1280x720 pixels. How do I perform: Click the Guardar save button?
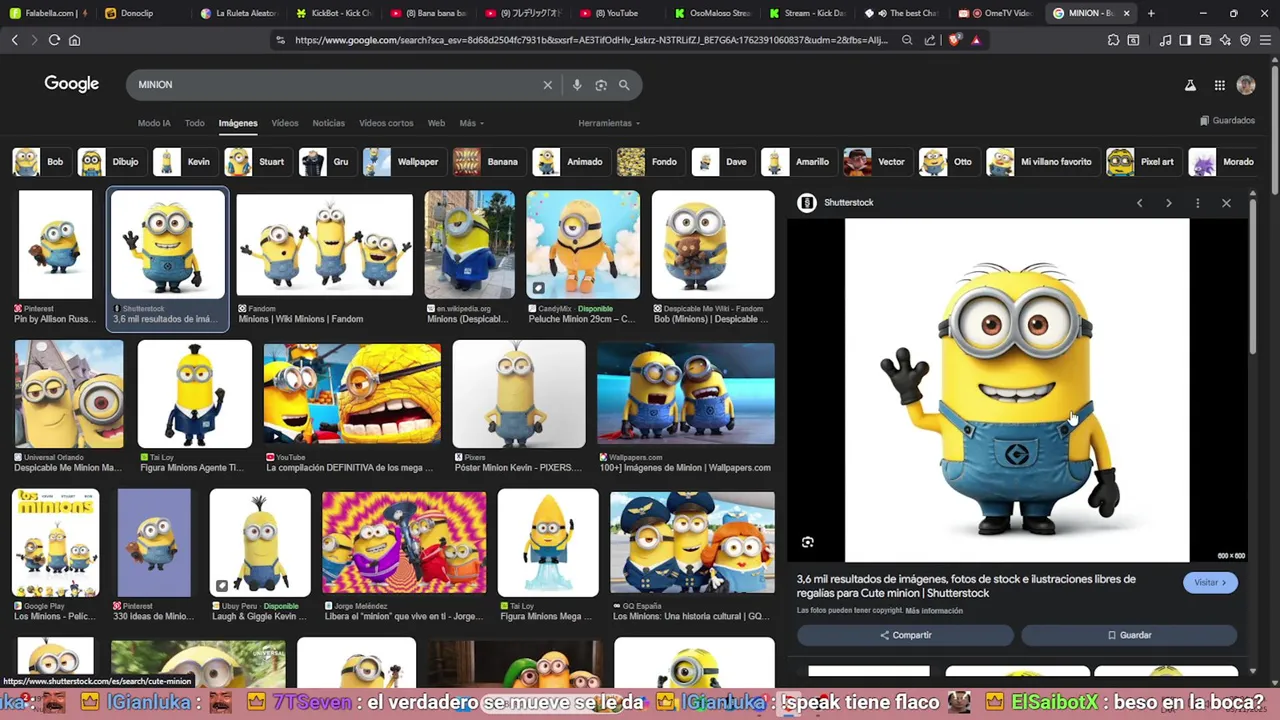(1129, 635)
